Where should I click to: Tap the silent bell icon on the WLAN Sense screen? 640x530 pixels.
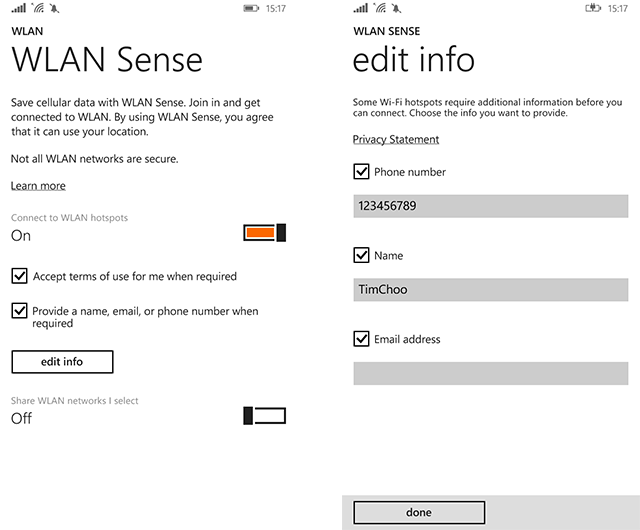click(x=55, y=8)
